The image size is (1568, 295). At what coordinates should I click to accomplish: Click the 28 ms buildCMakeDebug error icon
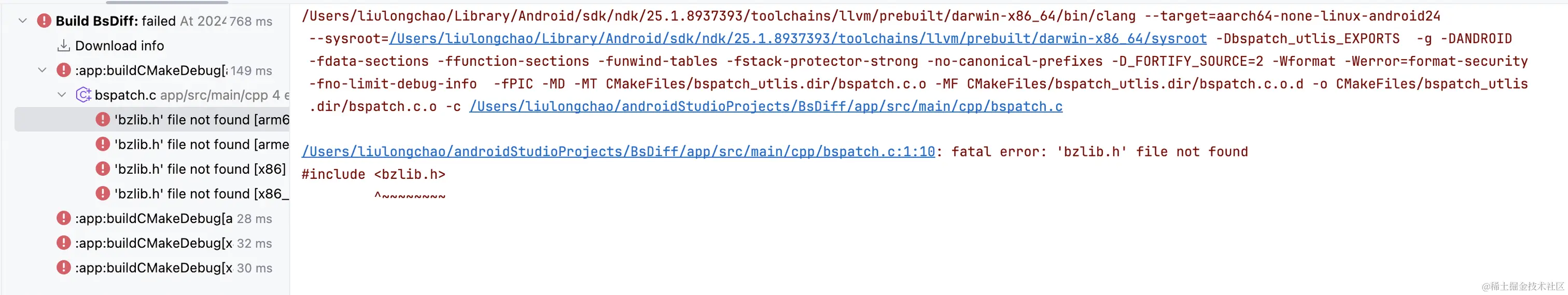(x=63, y=218)
